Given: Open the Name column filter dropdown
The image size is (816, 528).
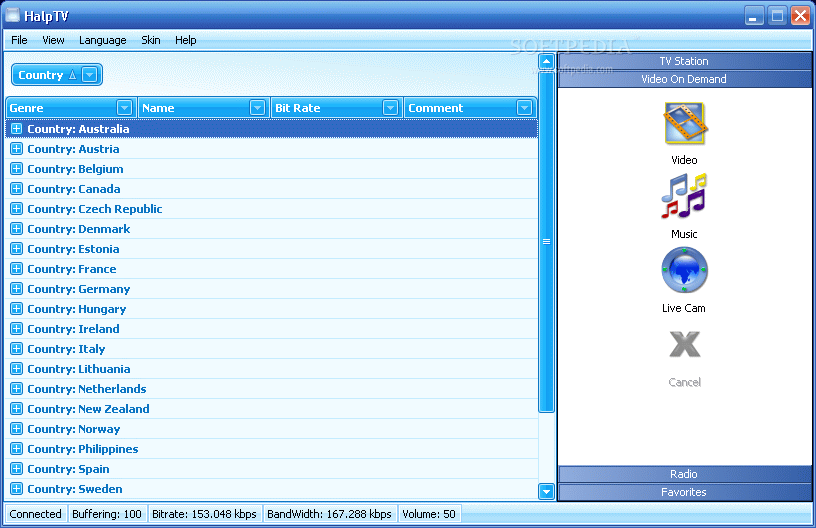Looking at the screenshot, I should click(x=257, y=108).
